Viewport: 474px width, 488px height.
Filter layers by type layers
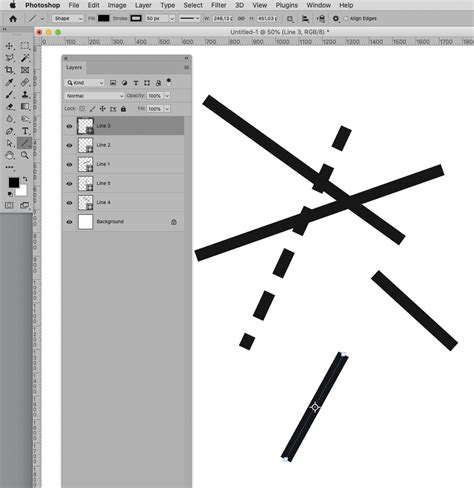point(136,83)
